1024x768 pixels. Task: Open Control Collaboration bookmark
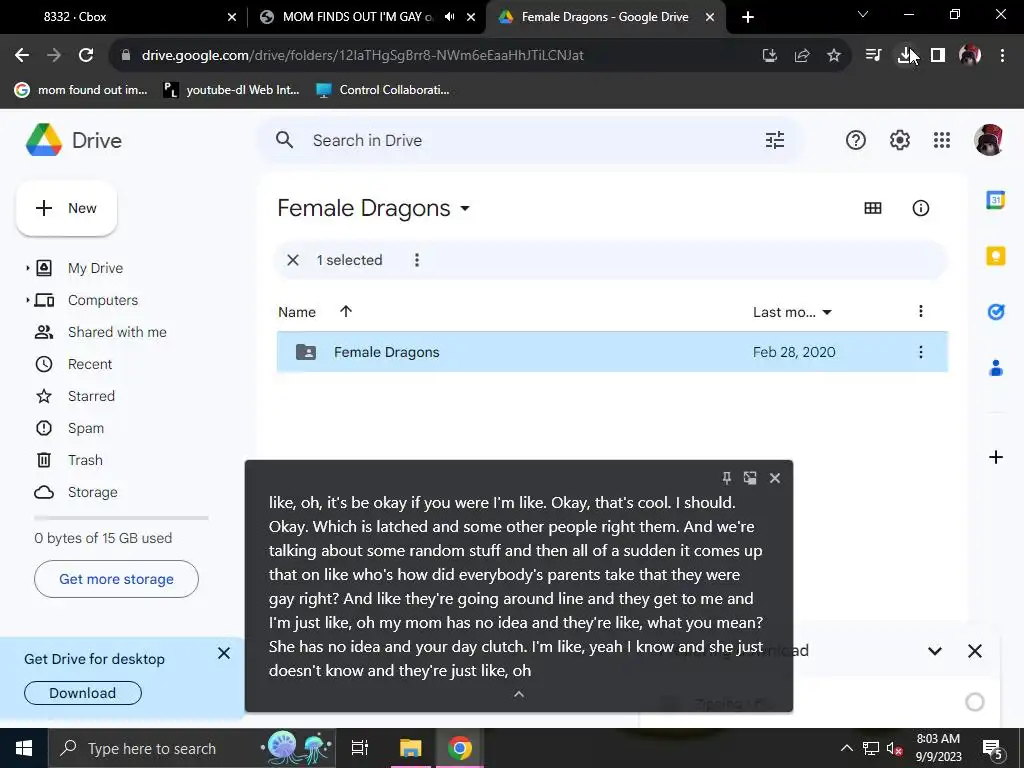pos(383,90)
